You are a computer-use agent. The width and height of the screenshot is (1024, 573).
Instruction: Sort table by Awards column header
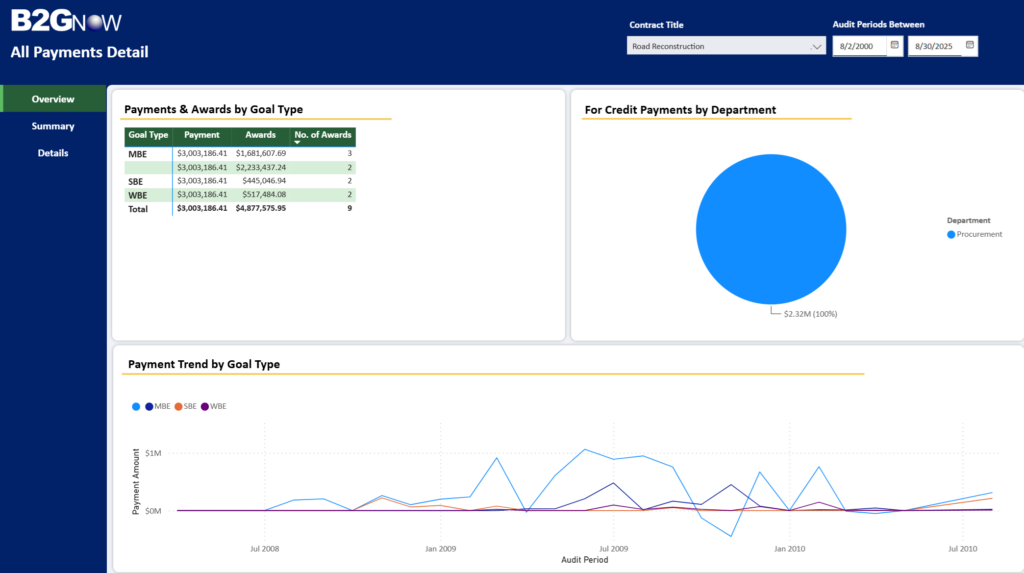[x=261, y=135]
